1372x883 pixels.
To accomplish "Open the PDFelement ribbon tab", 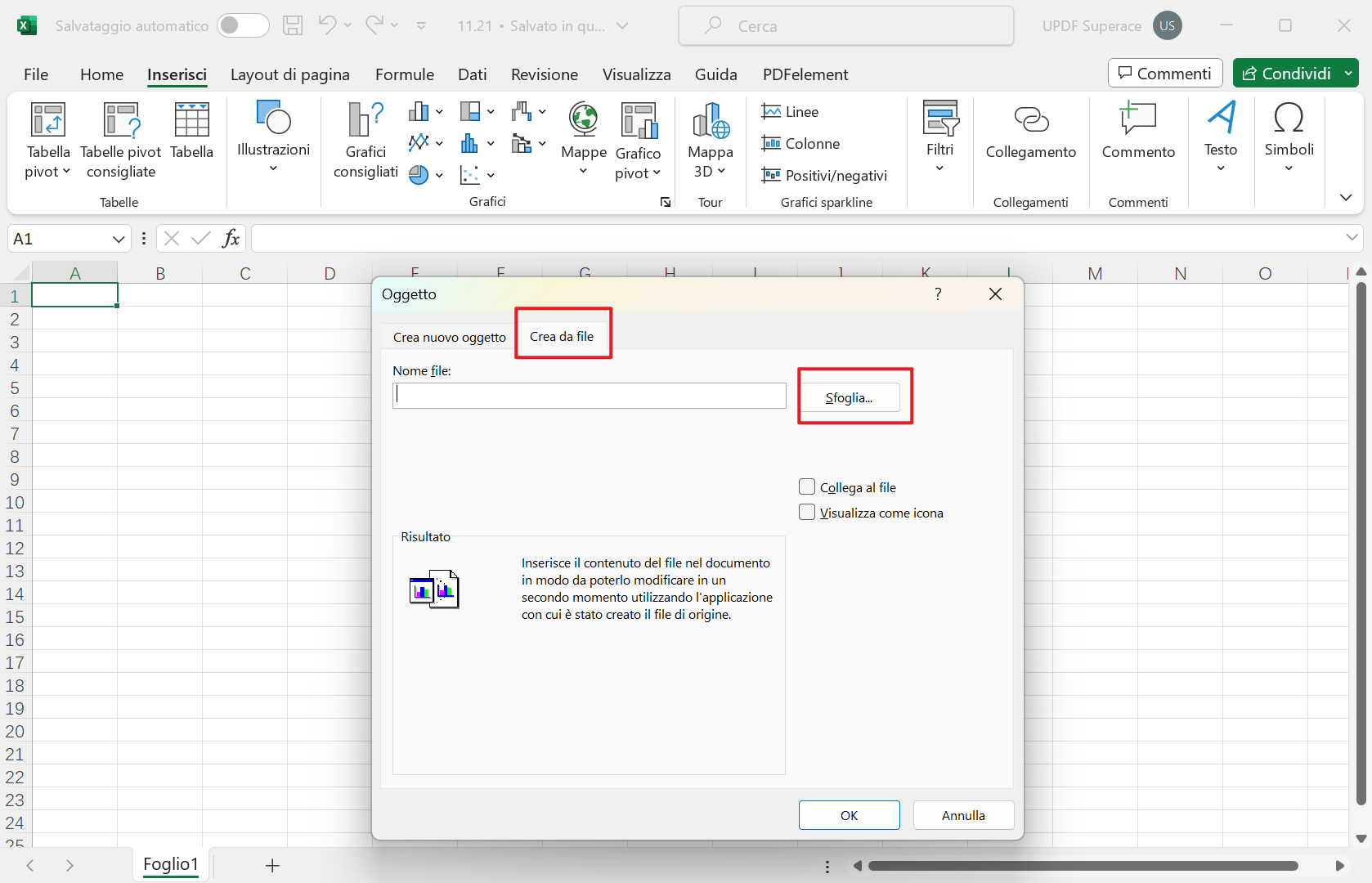I will (x=805, y=74).
